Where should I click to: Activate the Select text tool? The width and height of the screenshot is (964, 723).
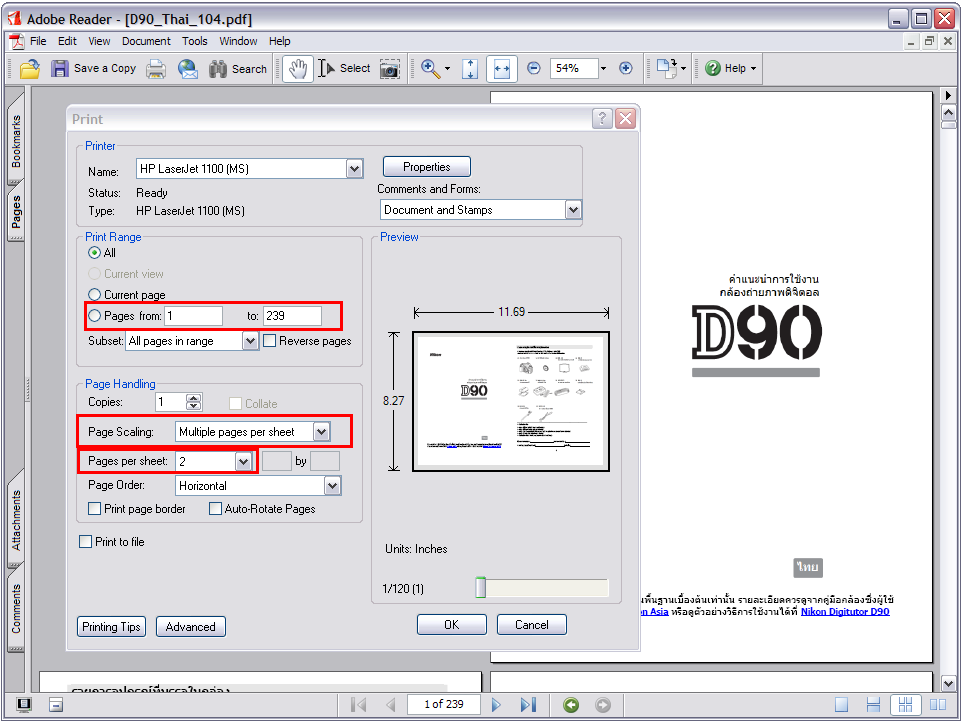coord(344,69)
